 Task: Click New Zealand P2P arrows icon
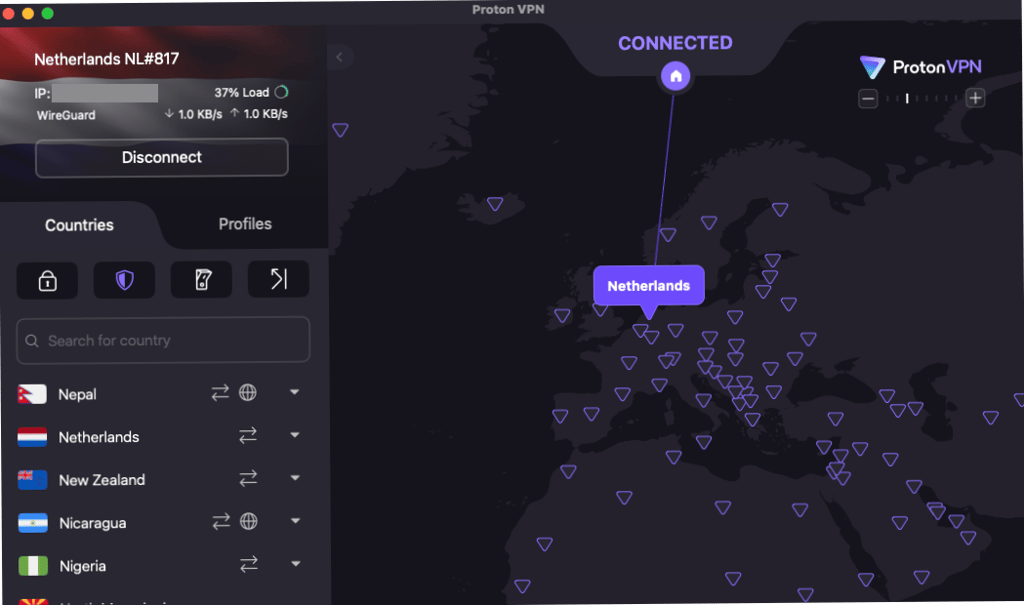(x=248, y=478)
